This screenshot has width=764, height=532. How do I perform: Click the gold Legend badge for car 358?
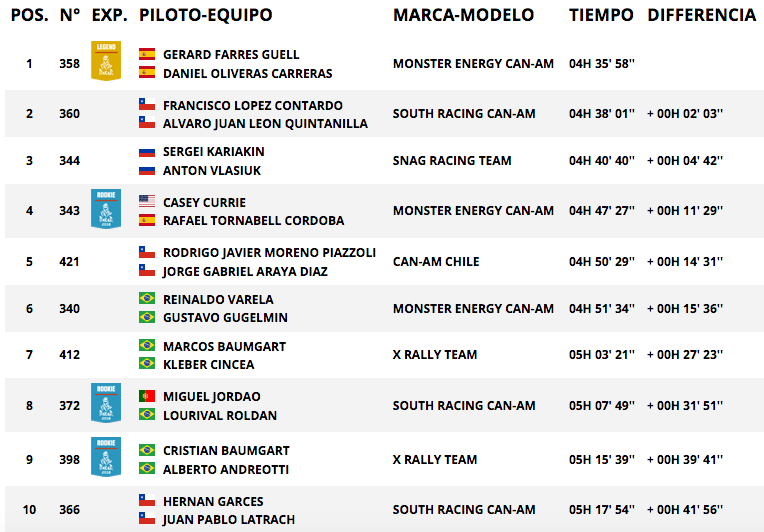(x=106, y=61)
